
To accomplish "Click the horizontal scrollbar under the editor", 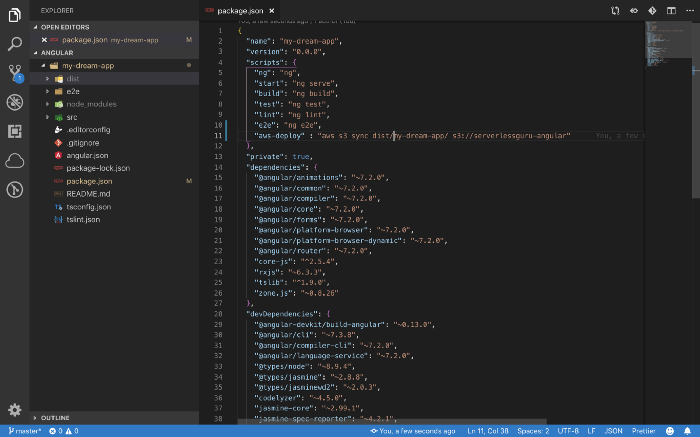I will pos(392,421).
